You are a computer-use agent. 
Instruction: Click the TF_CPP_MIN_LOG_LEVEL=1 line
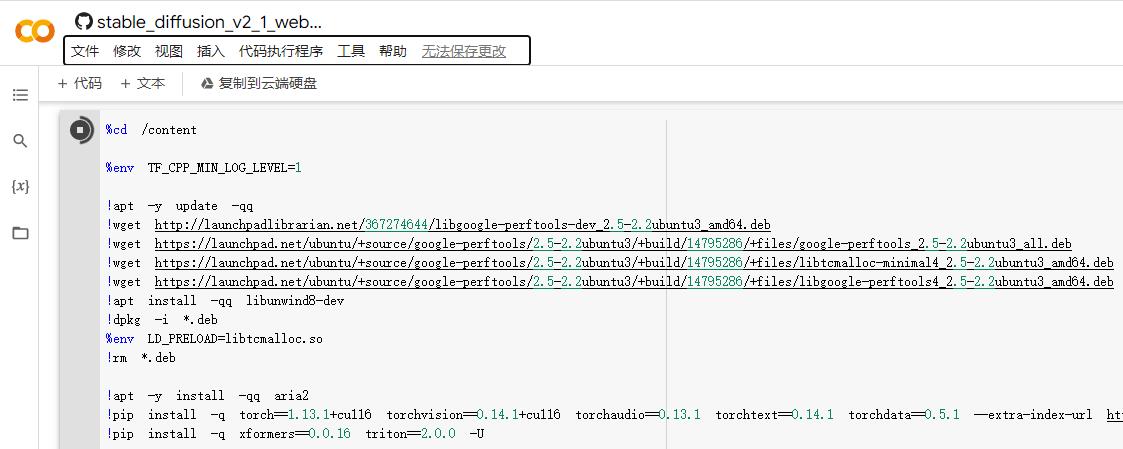204,168
